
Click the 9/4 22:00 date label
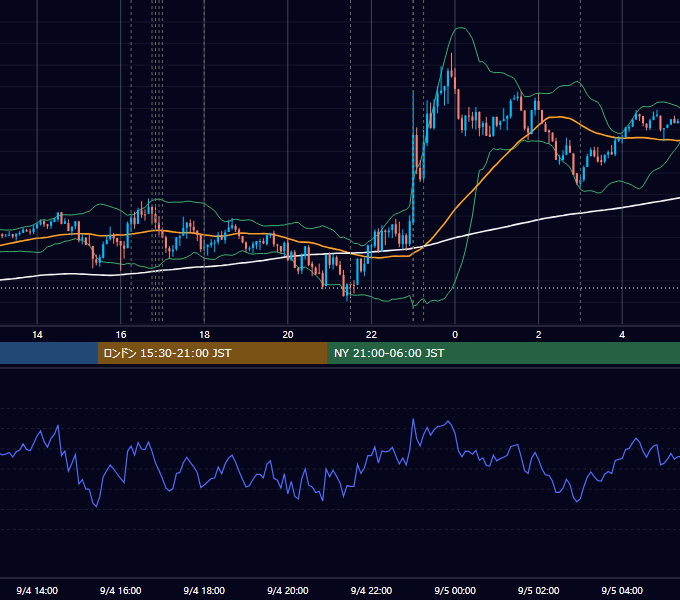[x=371, y=590]
